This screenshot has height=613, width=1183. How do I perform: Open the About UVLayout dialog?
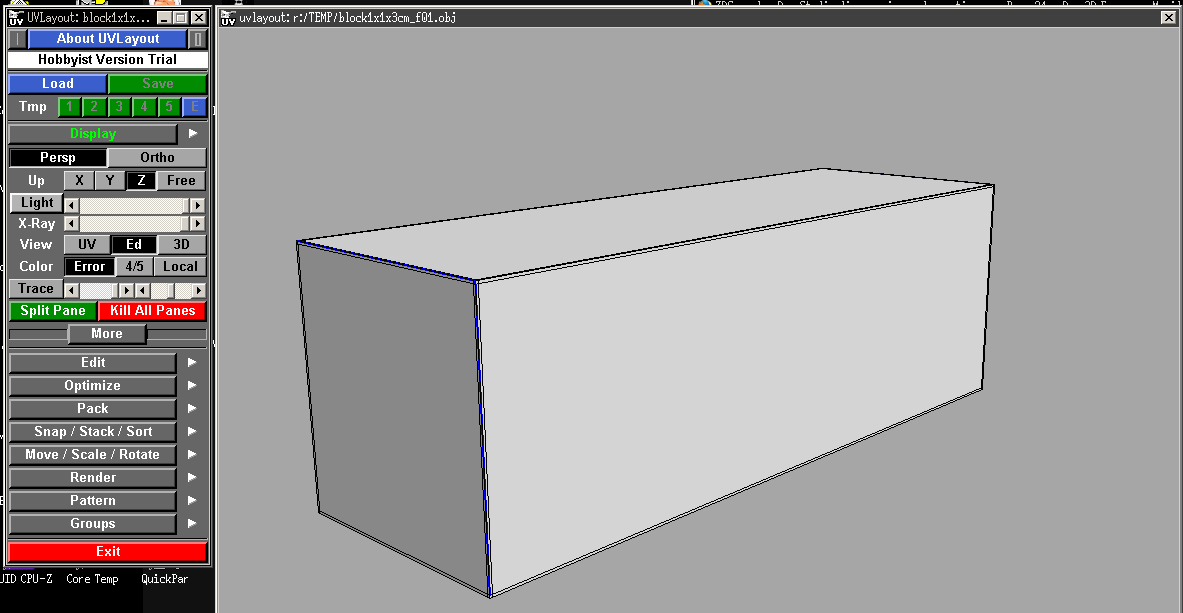[107, 39]
